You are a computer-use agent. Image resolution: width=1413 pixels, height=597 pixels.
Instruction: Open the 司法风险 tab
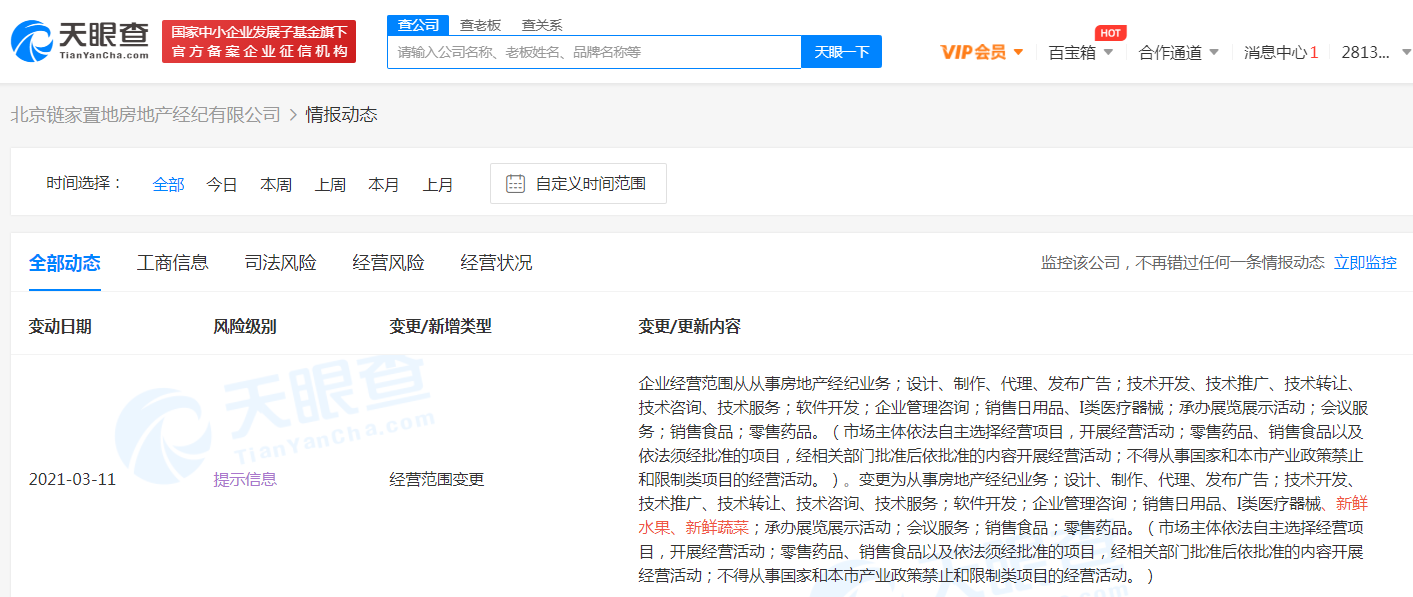[281, 263]
